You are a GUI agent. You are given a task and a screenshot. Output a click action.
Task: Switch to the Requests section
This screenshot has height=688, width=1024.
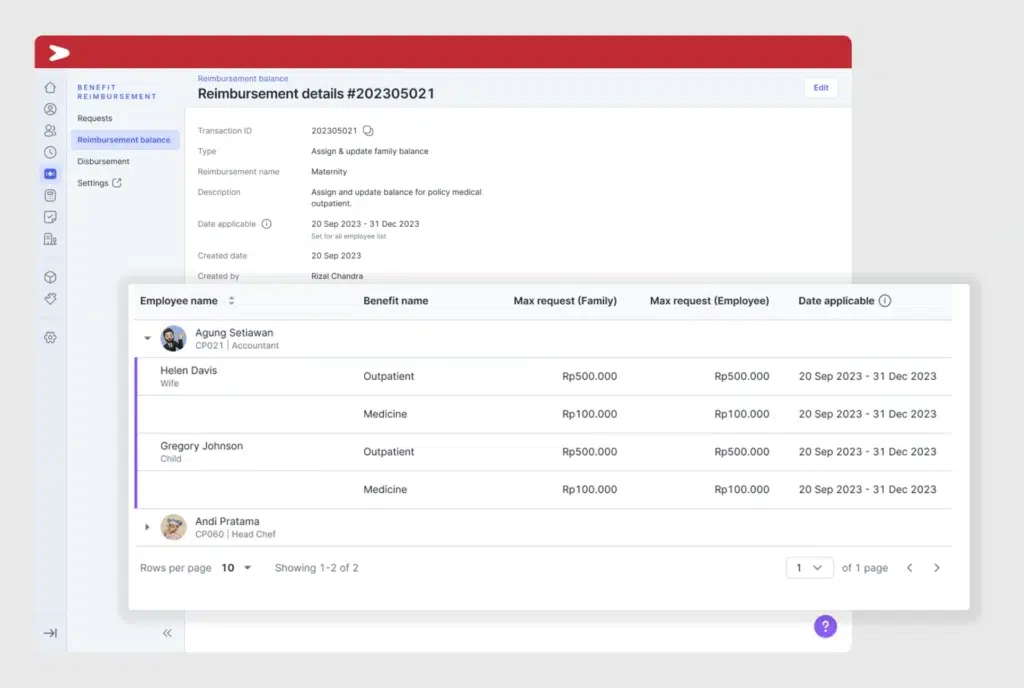(x=94, y=118)
